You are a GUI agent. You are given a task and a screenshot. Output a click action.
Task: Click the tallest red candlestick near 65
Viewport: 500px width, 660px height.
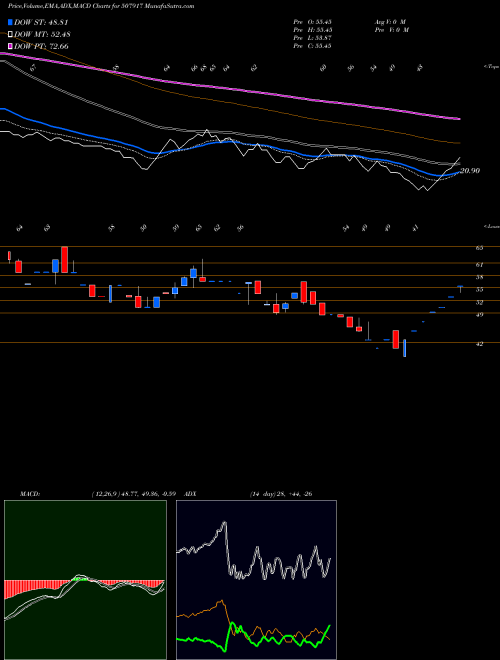click(x=64, y=260)
